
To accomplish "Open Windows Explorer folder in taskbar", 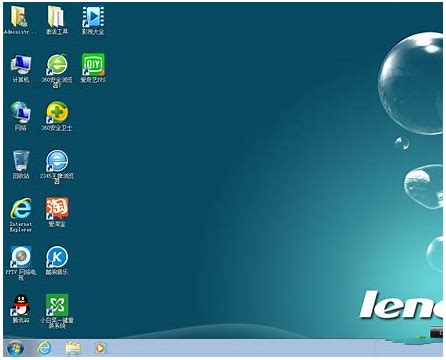I will coord(73,348).
